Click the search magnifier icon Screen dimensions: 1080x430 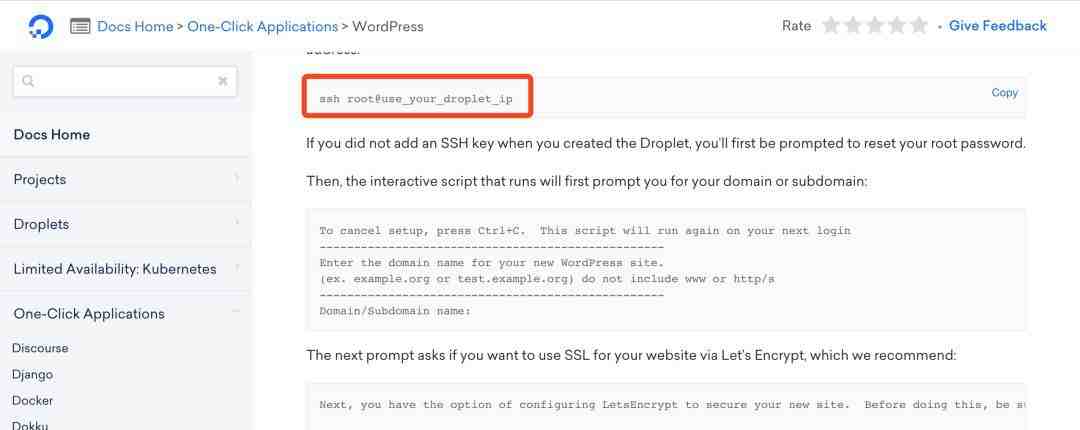pos(28,81)
